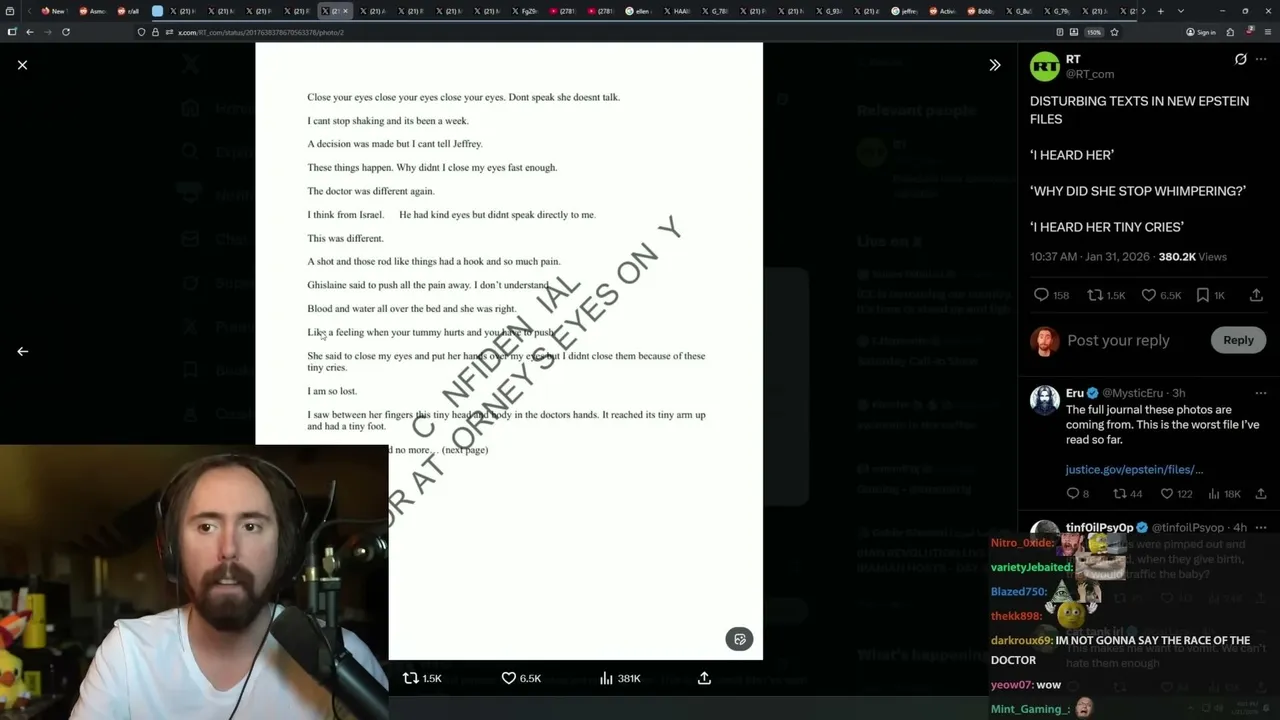The width and height of the screenshot is (1280, 720).
Task: Open the justice.gov/epstein/files link
Action: coord(1134,469)
